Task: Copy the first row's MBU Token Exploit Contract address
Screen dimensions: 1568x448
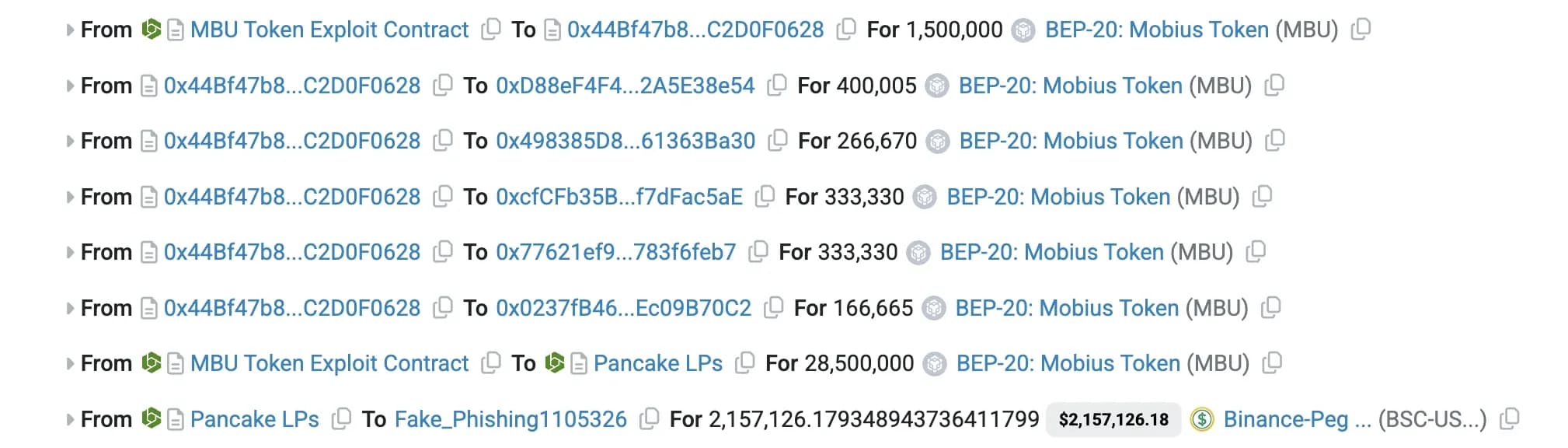Action: pyautogui.click(x=490, y=30)
